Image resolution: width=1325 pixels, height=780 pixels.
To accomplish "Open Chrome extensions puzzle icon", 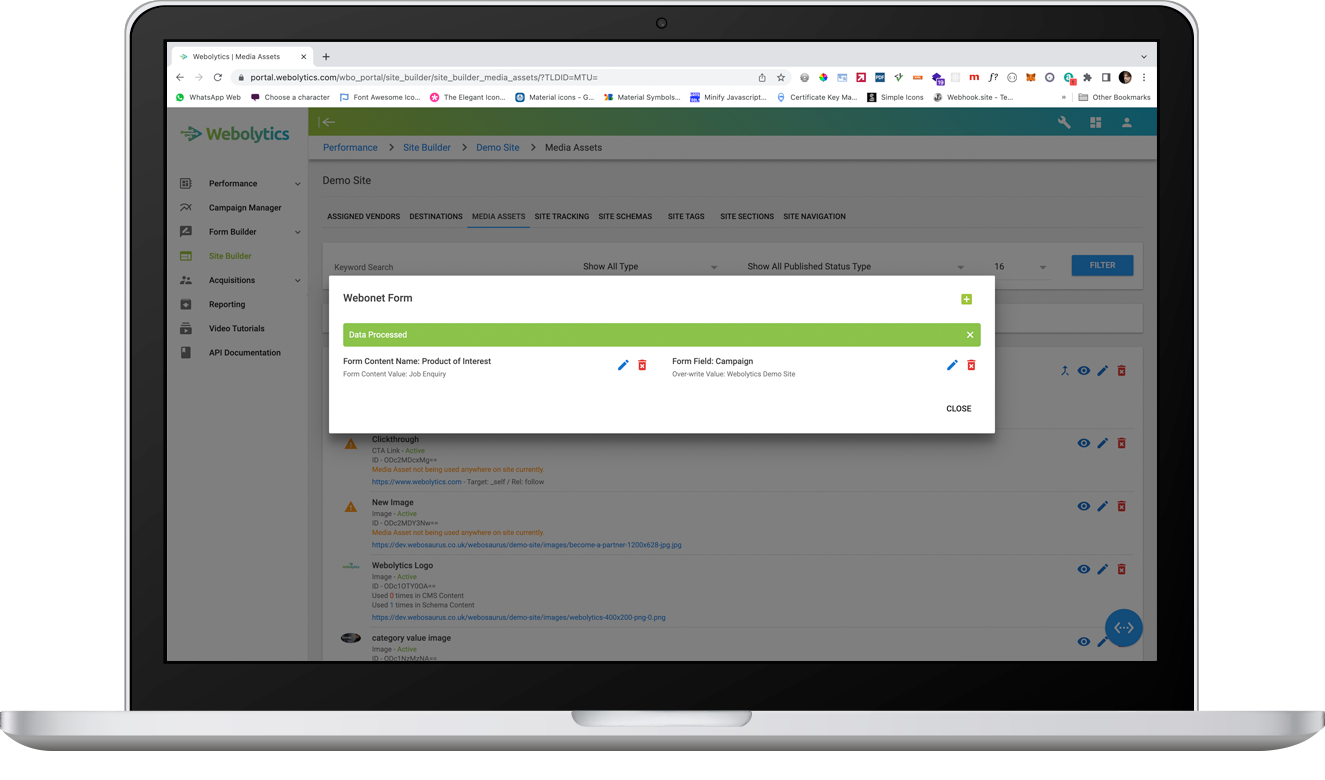I will (1087, 77).
